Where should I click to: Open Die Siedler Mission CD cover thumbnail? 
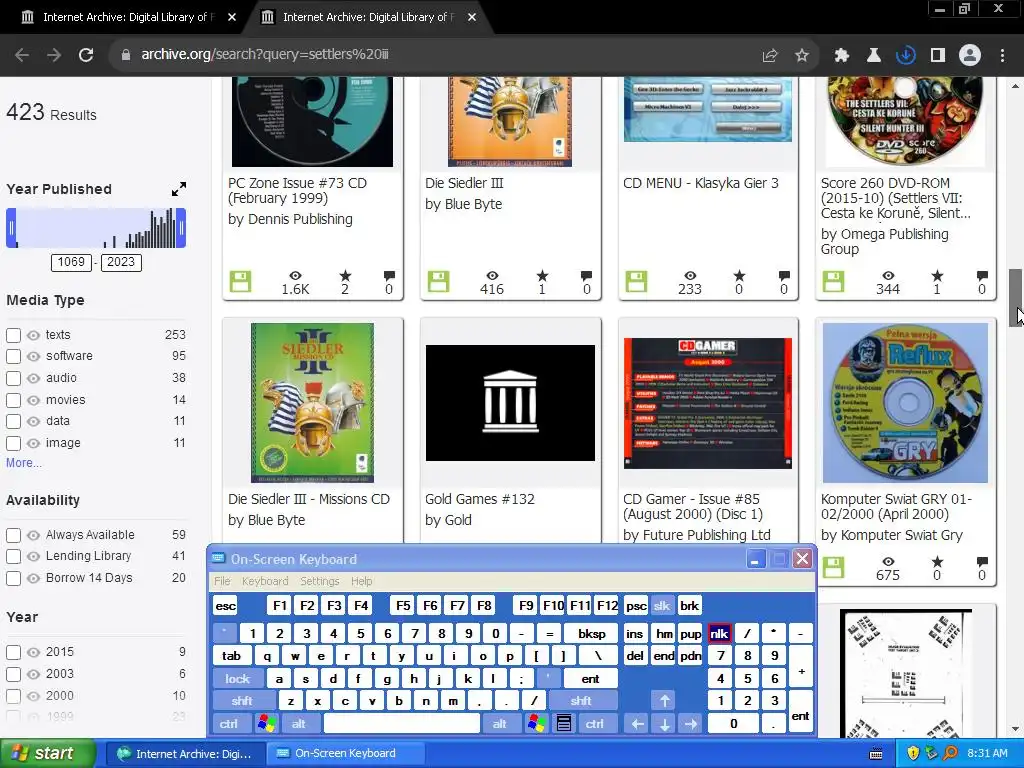point(312,403)
